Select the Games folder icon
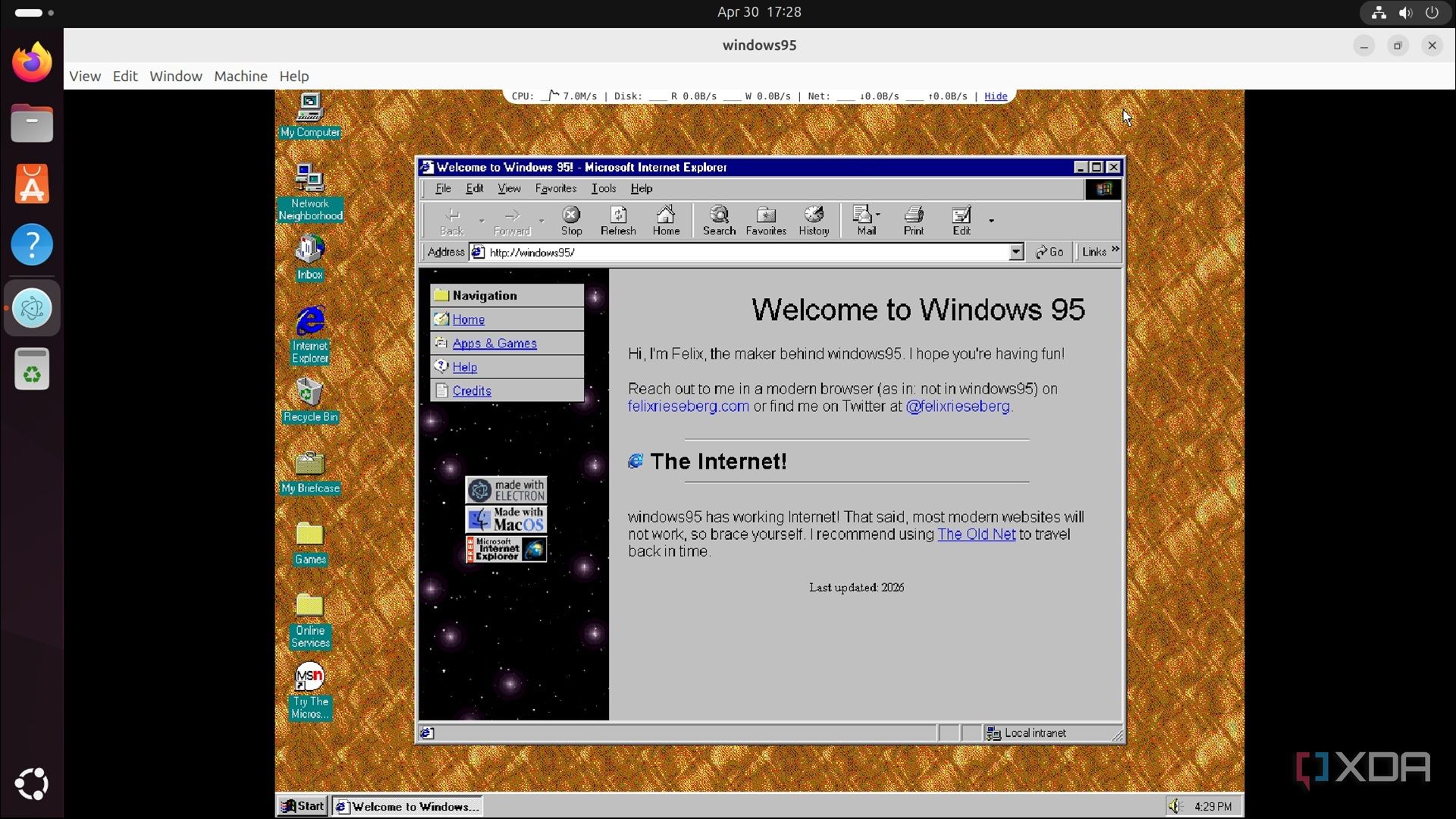This screenshot has height=819, width=1456. [309, 543]
